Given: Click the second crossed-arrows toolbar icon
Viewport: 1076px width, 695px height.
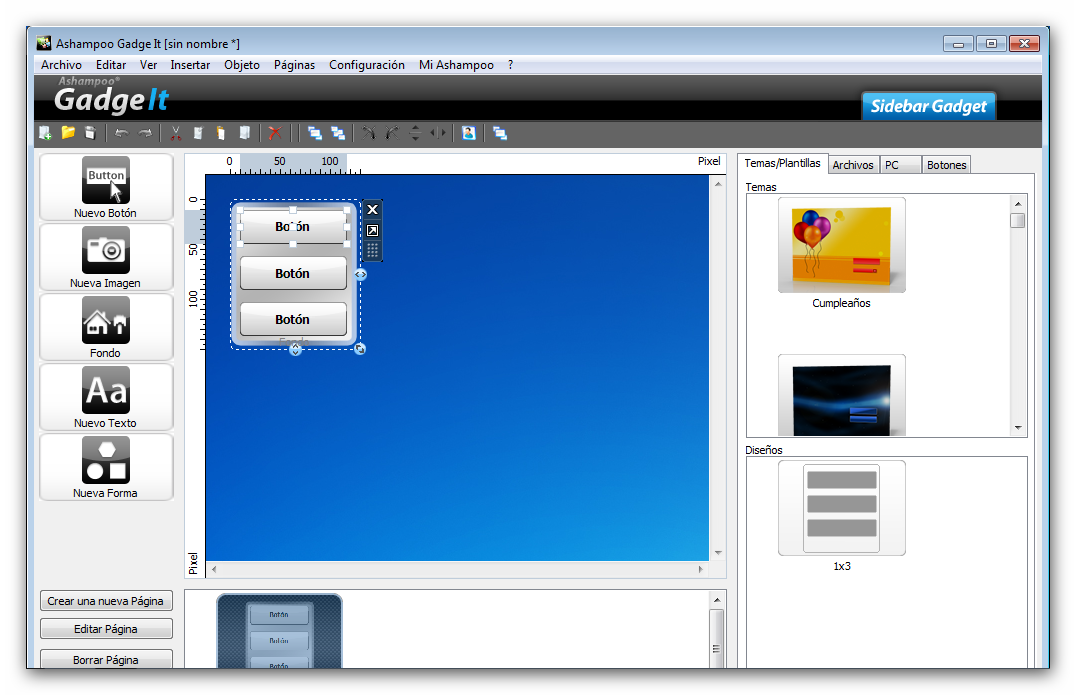Looking at the screenshot, I should click(x=392, y=133).
